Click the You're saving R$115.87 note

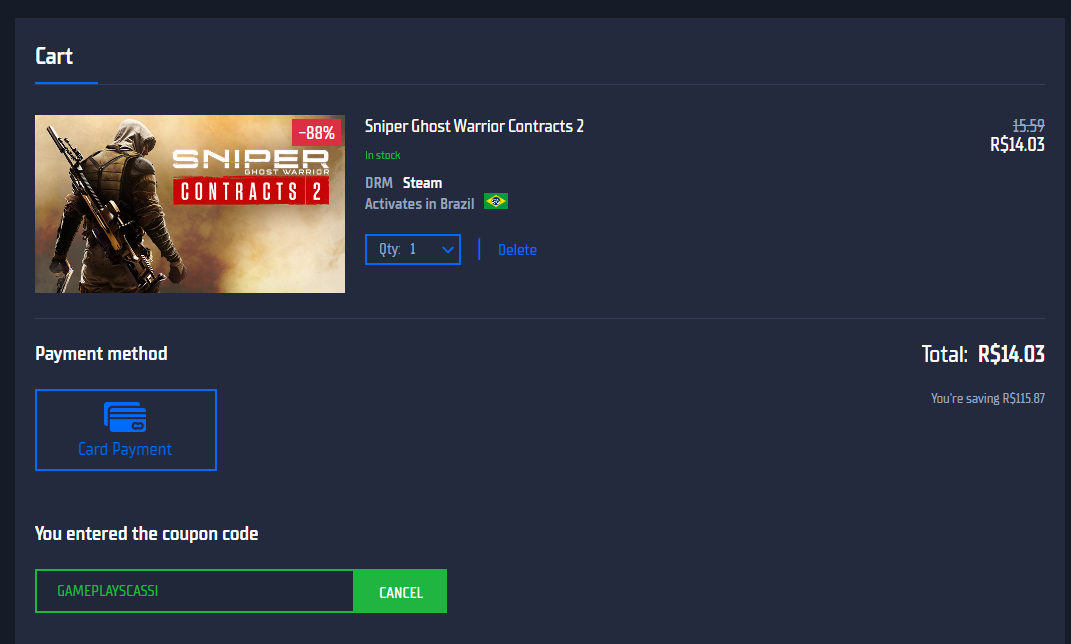988,398
